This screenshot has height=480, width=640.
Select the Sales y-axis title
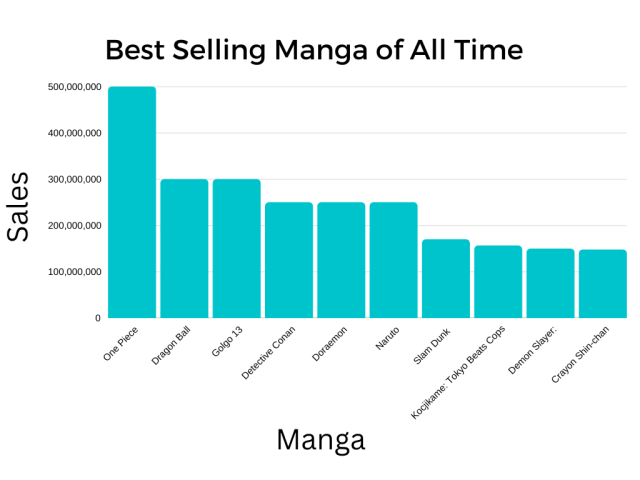click(18, 206)
